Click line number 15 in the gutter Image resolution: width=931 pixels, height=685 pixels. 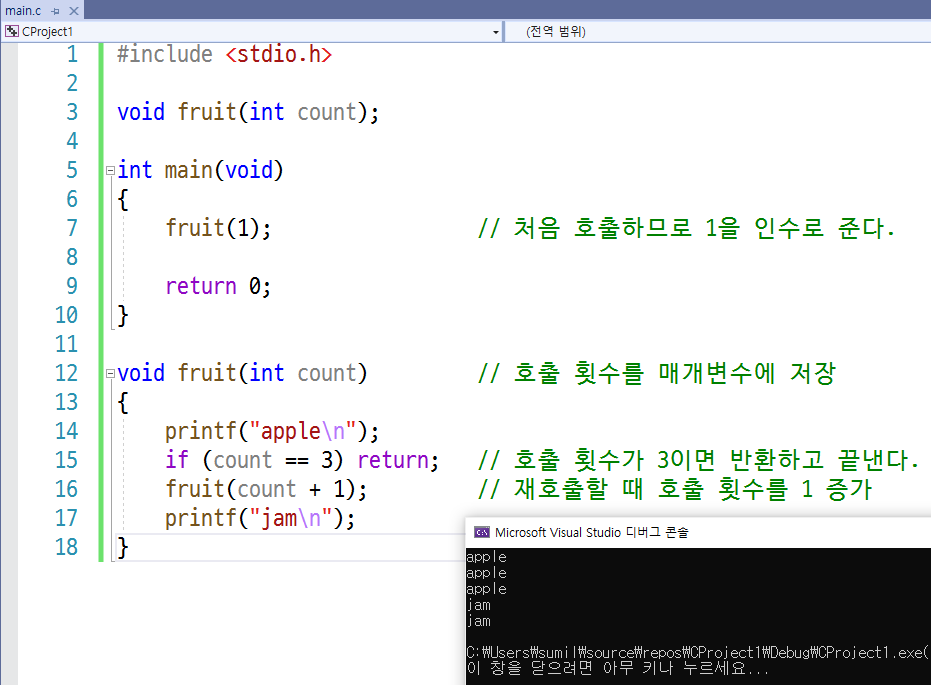66,460
